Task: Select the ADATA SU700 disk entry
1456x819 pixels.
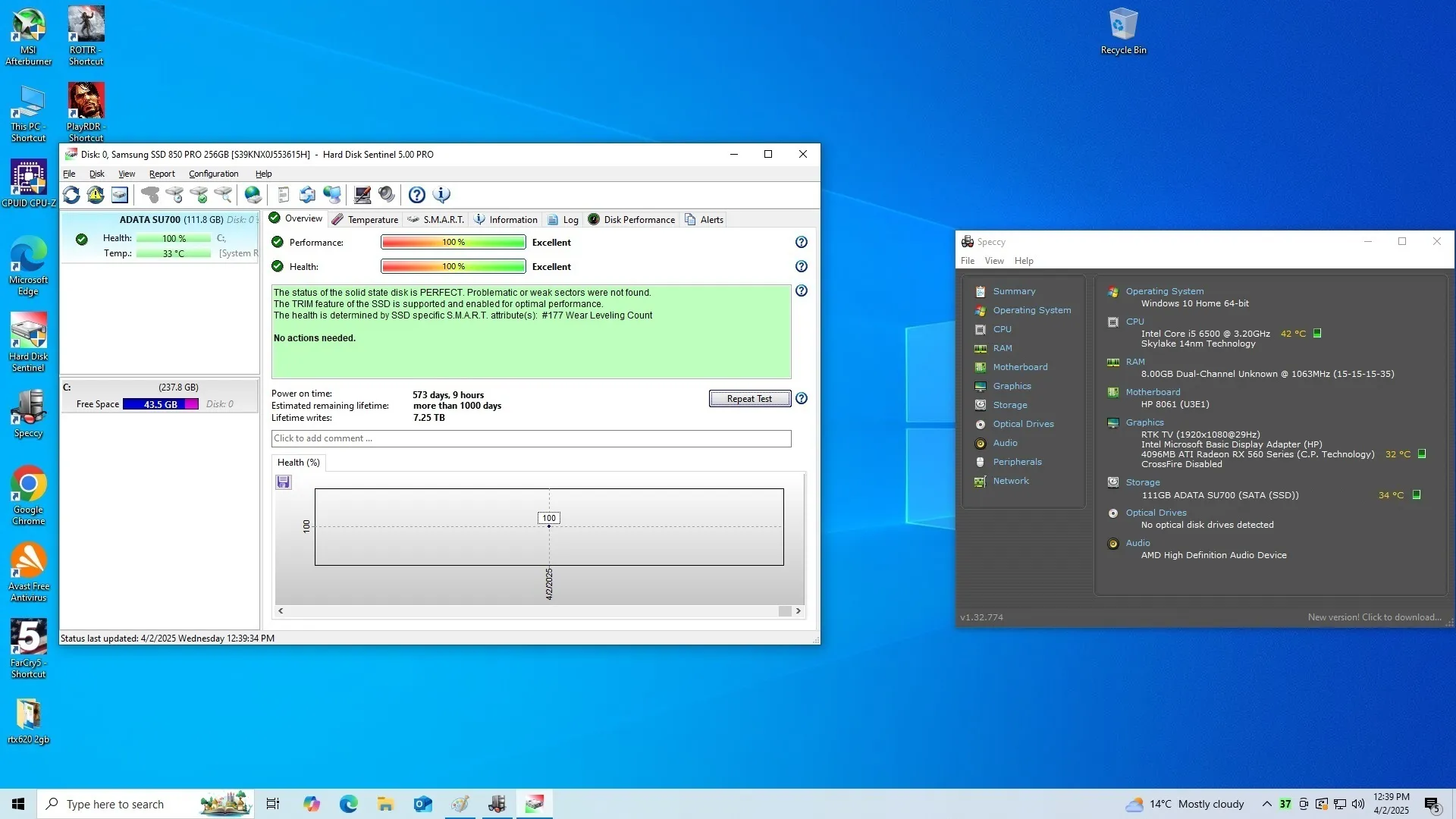Action: click(x=160, y=237)
